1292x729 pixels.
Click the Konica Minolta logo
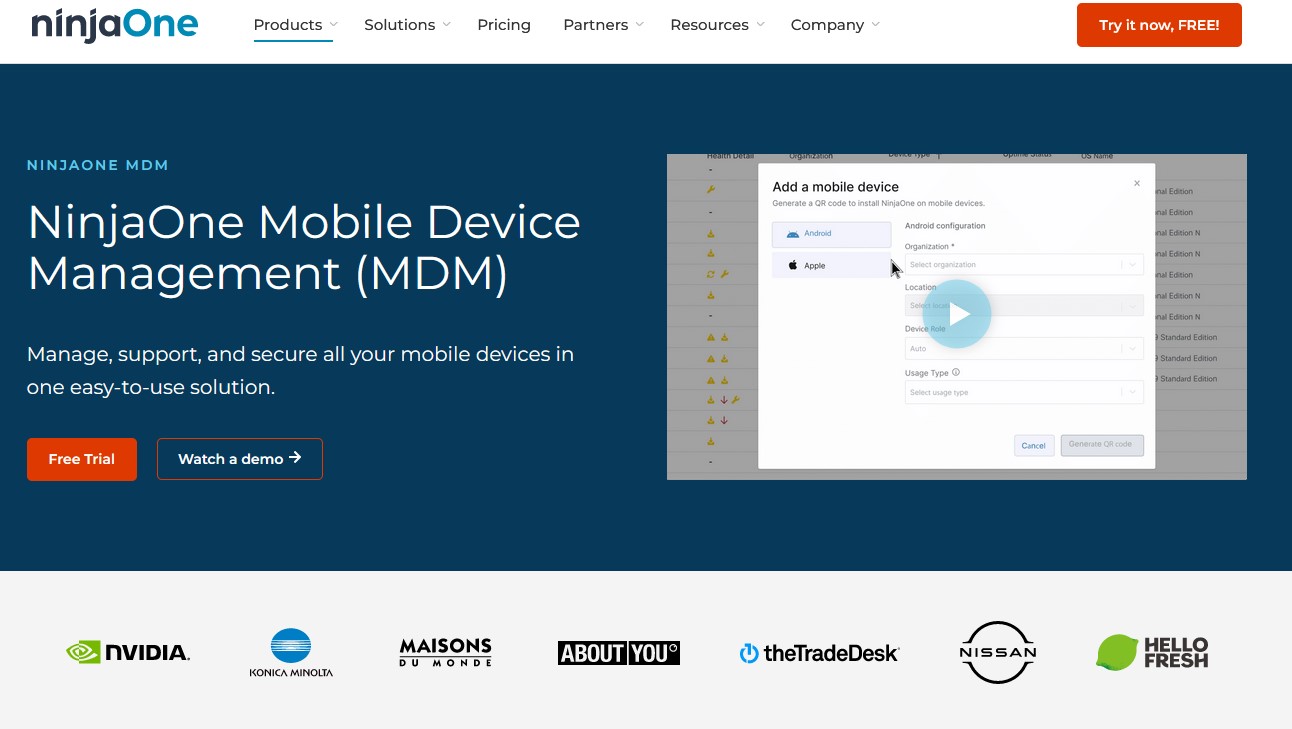(291, 652)
